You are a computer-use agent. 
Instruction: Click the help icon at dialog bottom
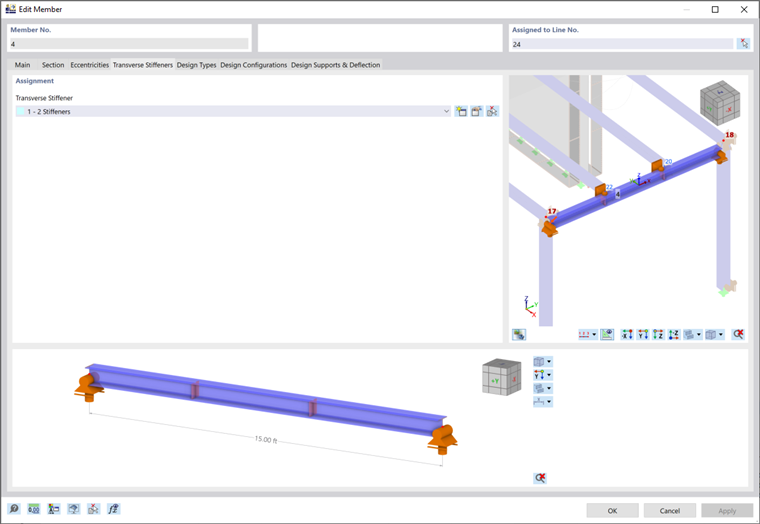pyautogui.click(x=14, y=509)
